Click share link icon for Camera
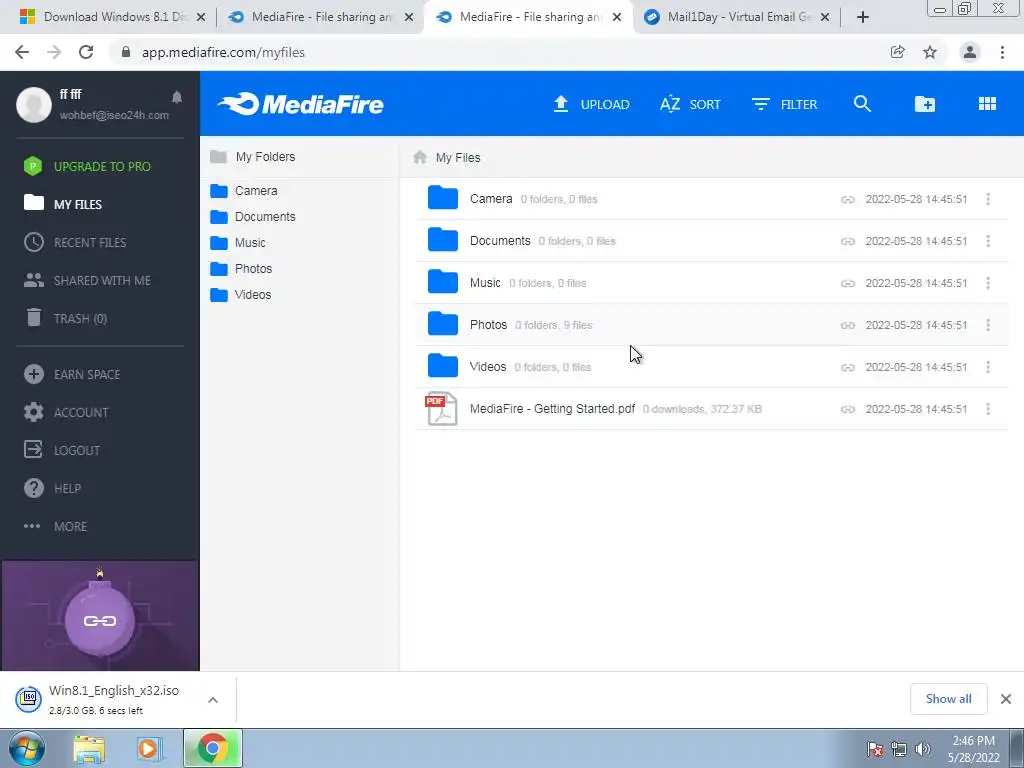The image size is (1024, 768). tap(848, 199)
